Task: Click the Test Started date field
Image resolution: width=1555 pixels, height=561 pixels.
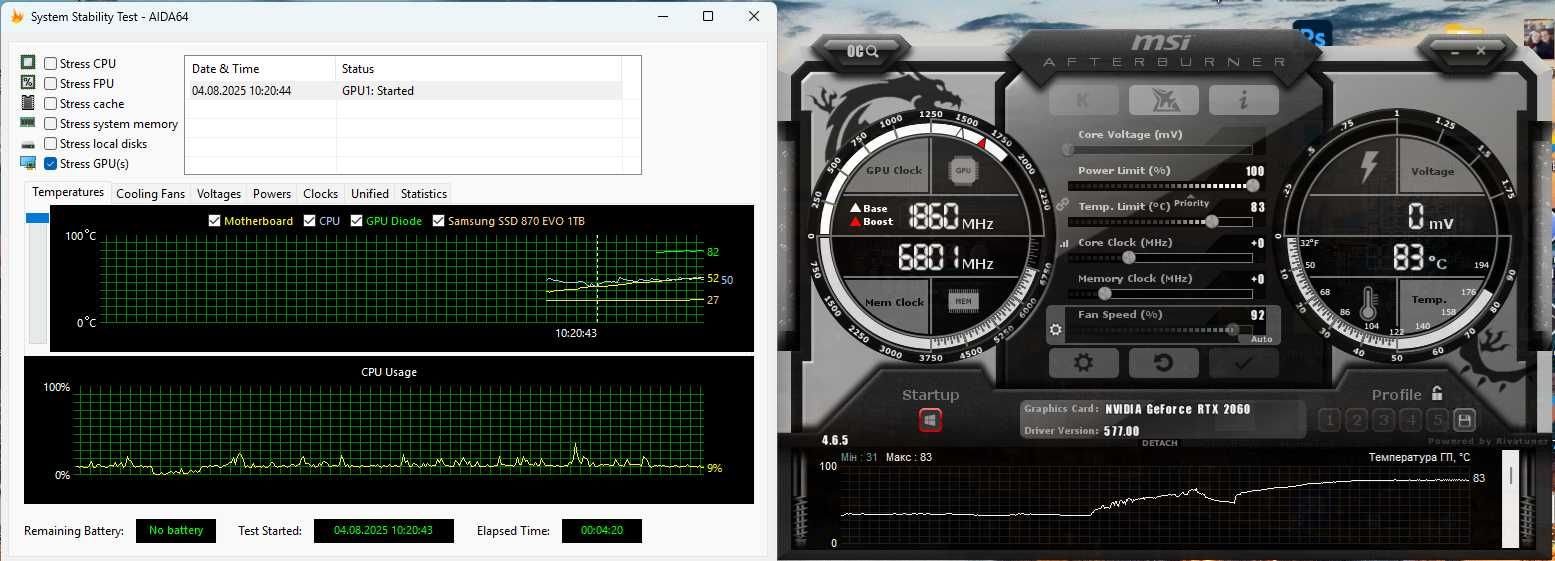Action: (x=383, y=531)
